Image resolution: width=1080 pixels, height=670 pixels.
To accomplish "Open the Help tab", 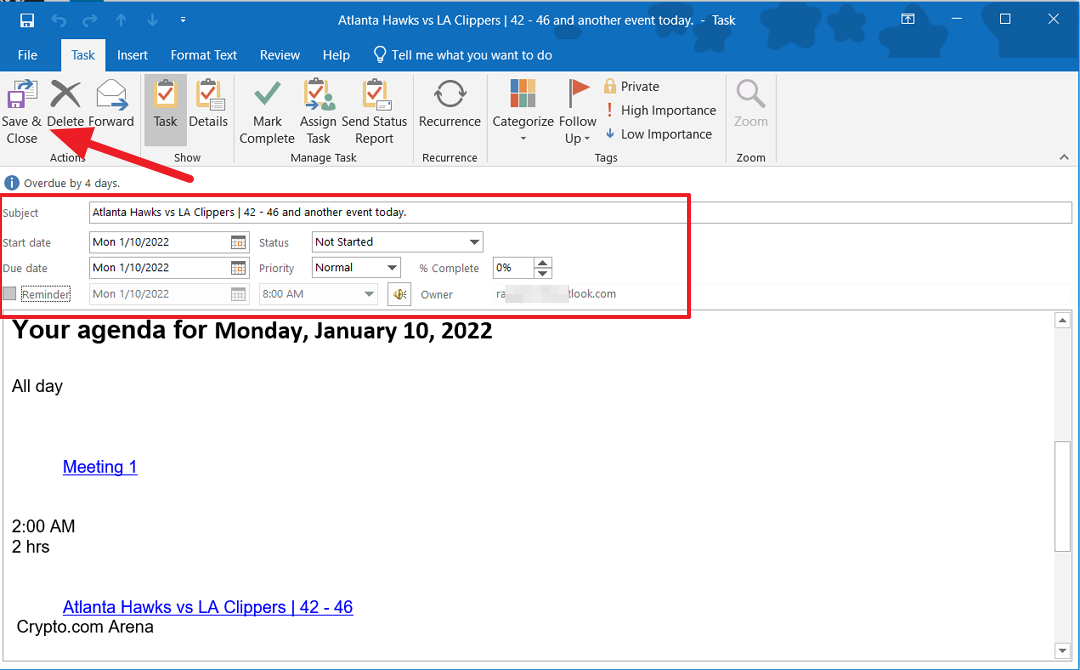I will (336, 55).
